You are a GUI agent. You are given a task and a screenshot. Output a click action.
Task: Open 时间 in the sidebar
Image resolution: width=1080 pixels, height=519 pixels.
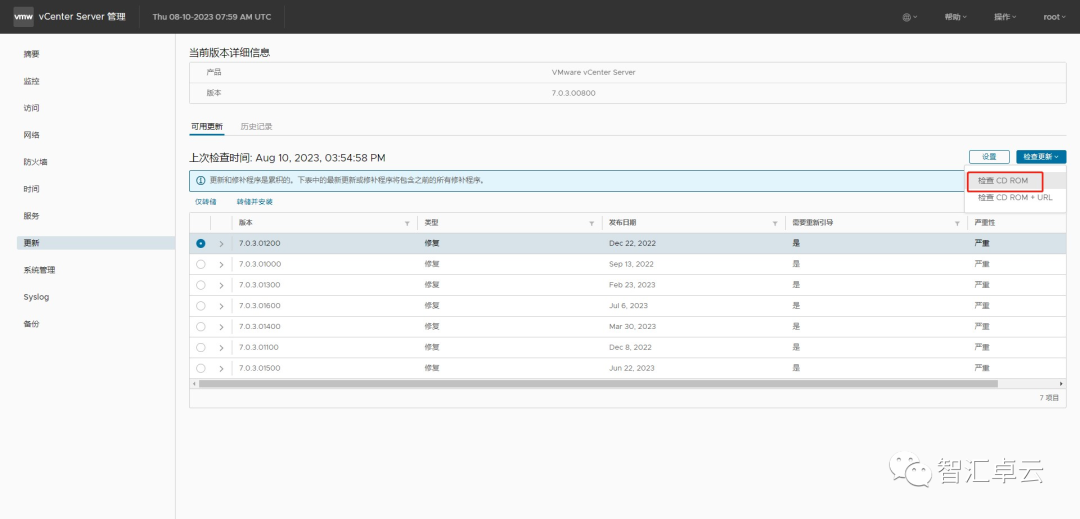(31, 189)
